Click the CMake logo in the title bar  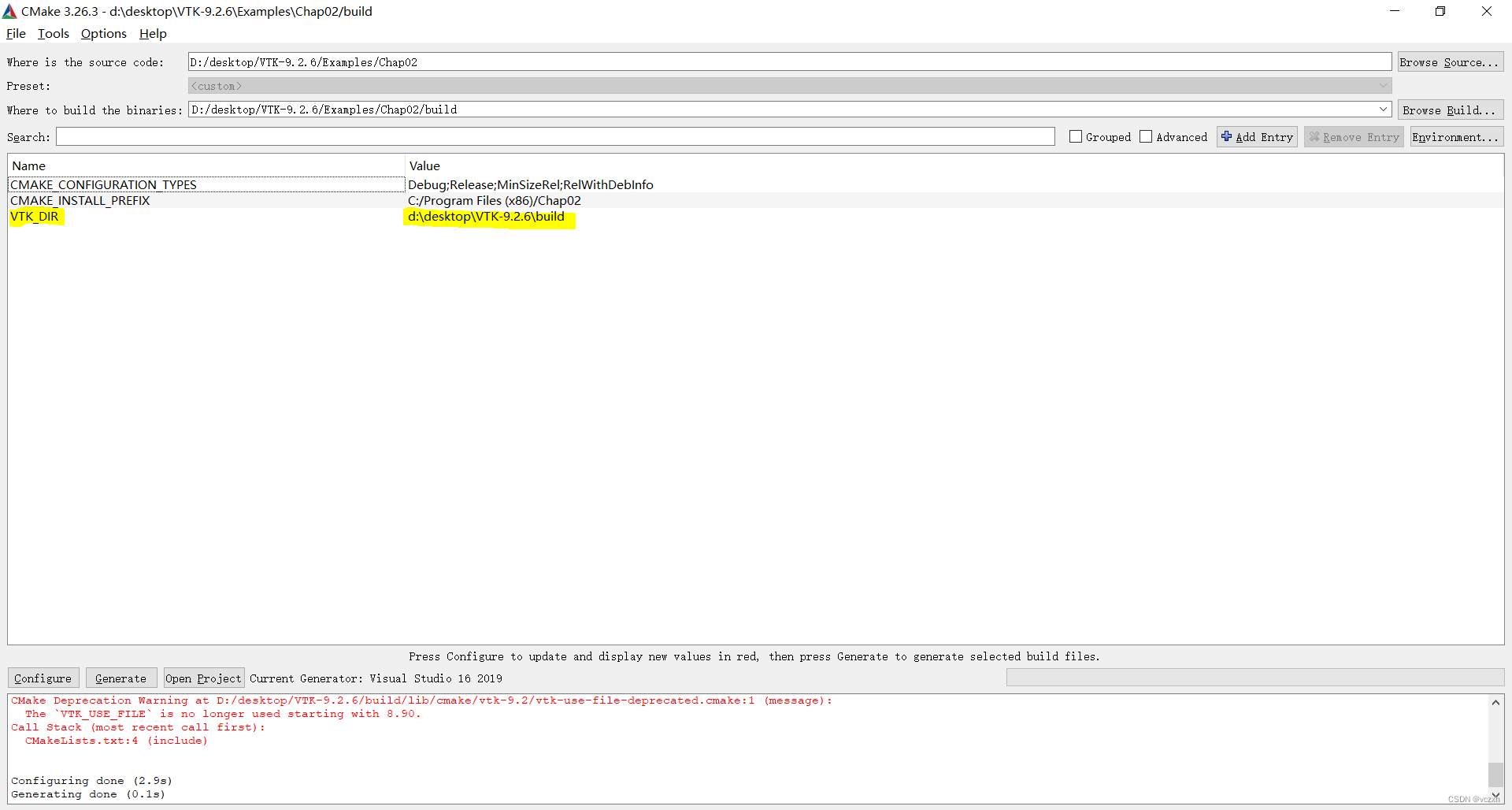[x=9, y=11]
